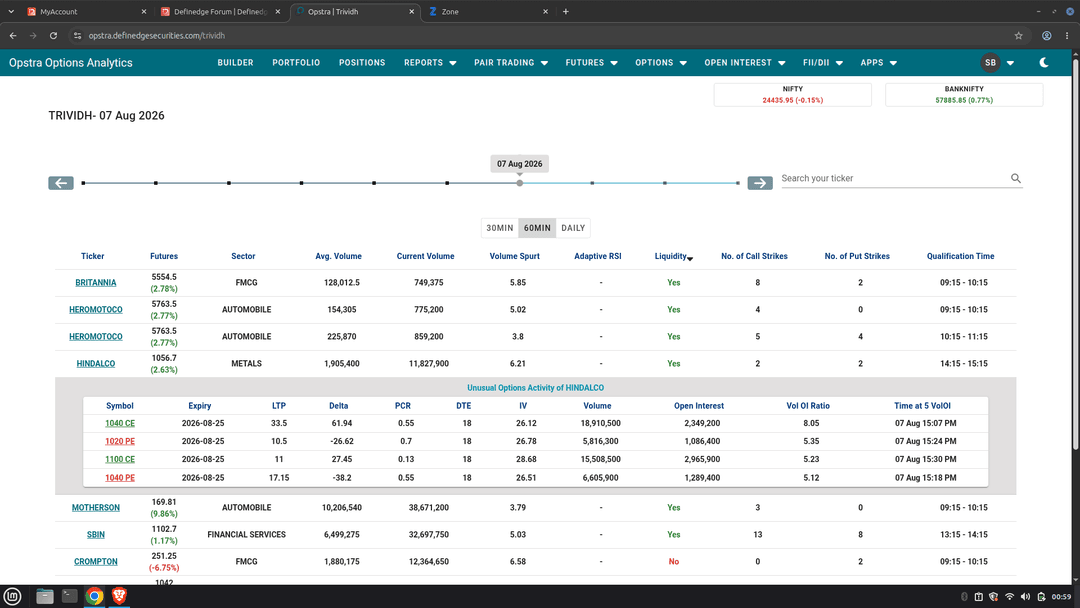Screen dimensions: 1080x608
Task: Open 1040 PE option symbol
Action: pos(120,478)
